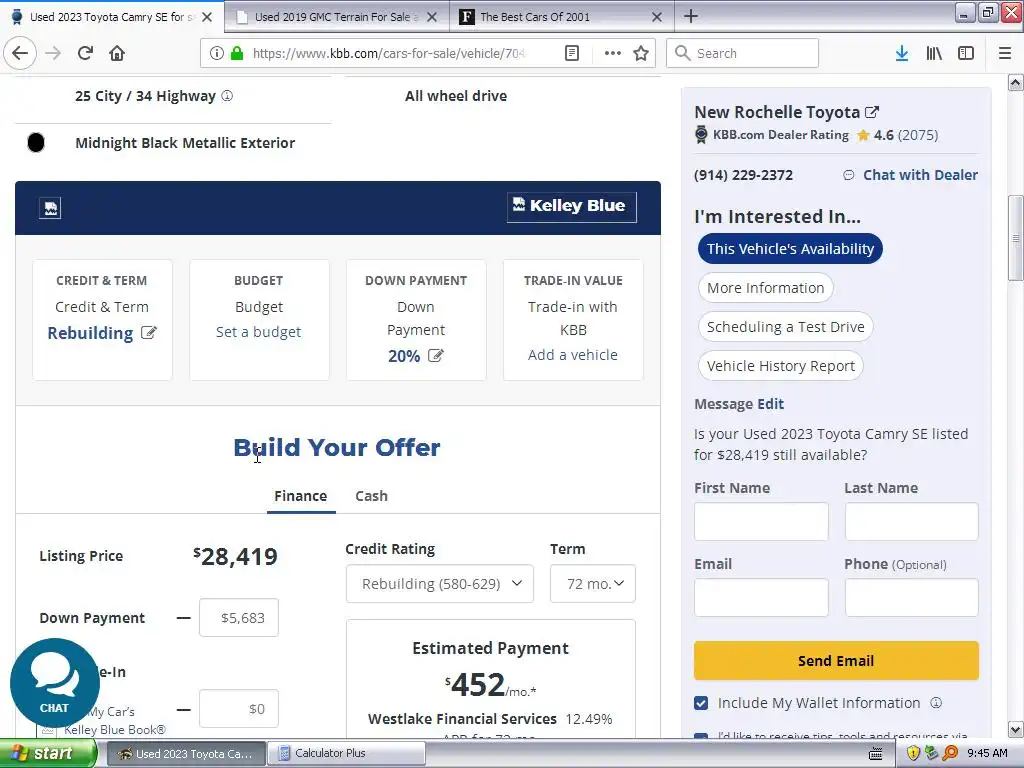Toggle receive tips and tools checkbox
The width and height of the screenshot is (1024, 768).
701,735
